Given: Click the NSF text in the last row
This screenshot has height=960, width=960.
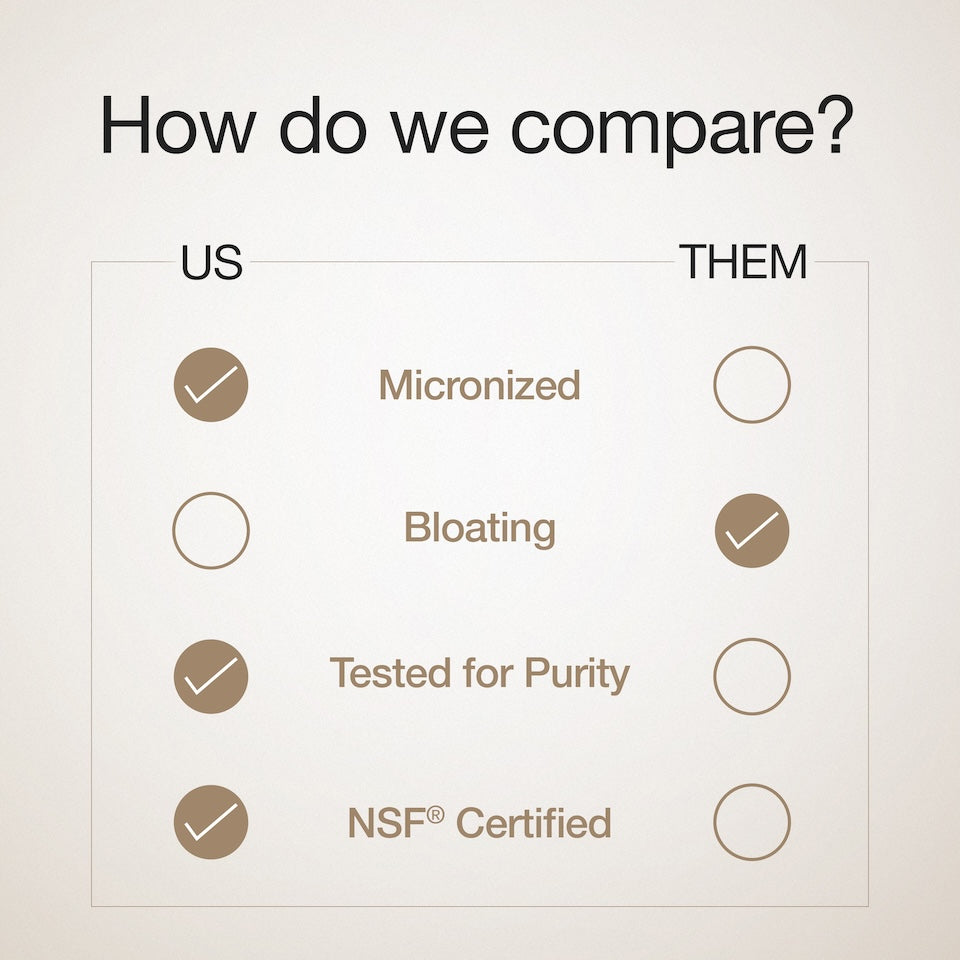Looking at the screenshot, I should point(387,823).
